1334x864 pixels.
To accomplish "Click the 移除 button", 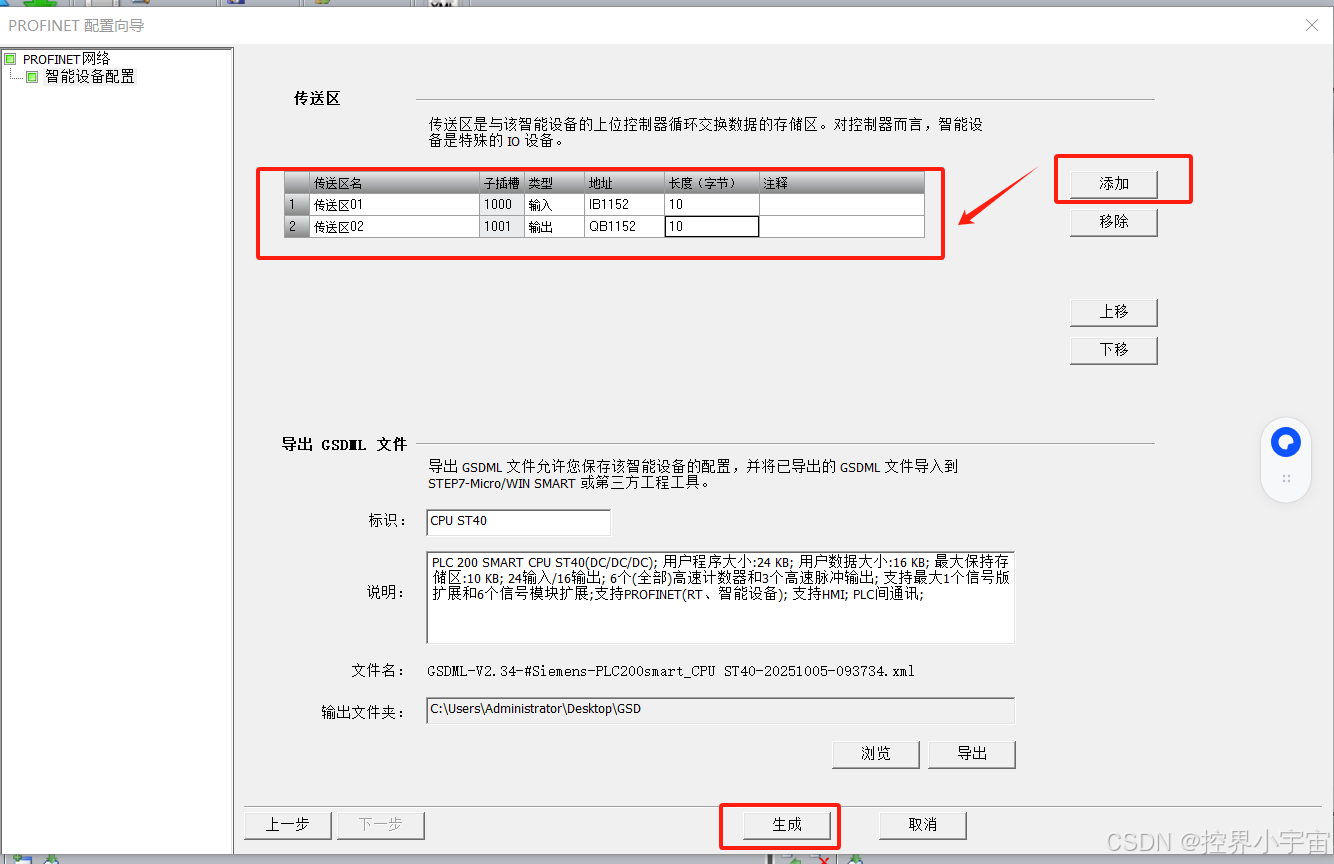I will coord(1113,222).
